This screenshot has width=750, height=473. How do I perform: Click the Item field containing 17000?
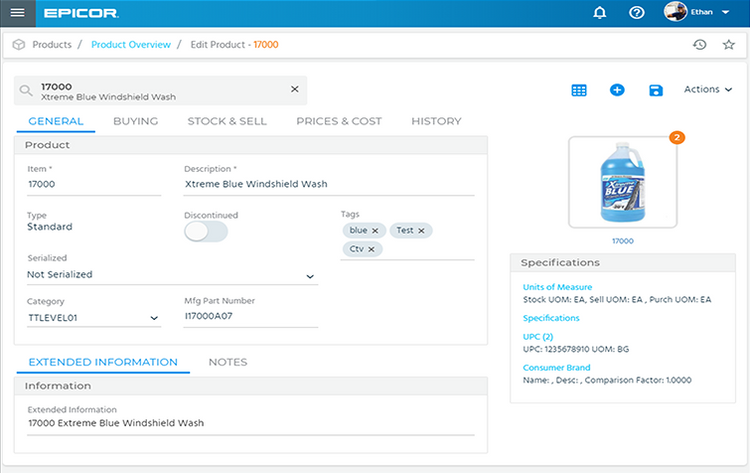click(94, 185)
